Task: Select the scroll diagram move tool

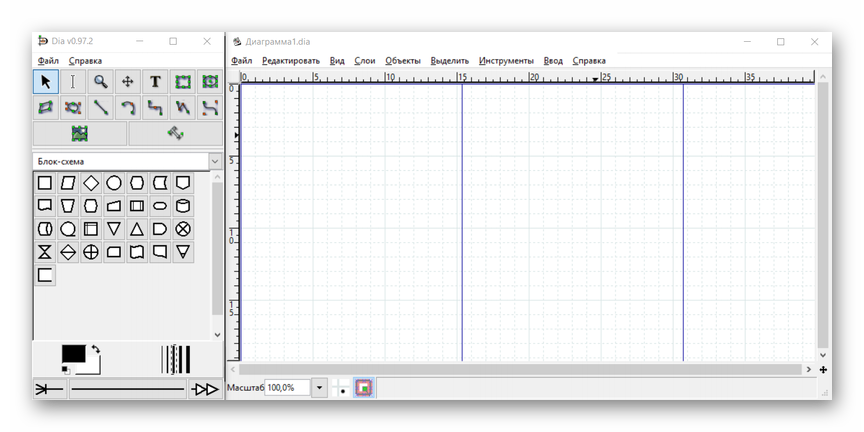Action: (x=128, y=82)
